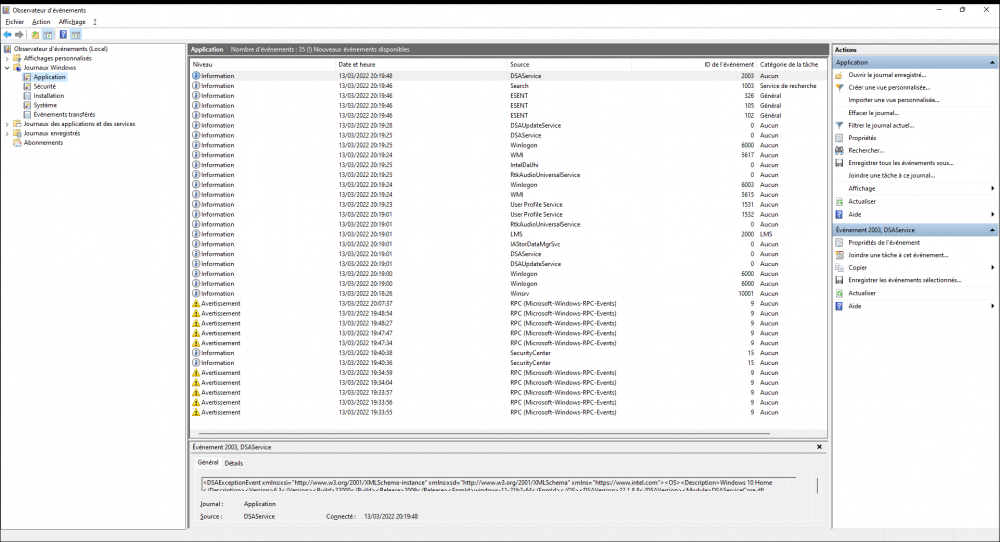Select the 'LMS' event ID 2000 row
Screen dimensions: 1000x542
point(508,234)
